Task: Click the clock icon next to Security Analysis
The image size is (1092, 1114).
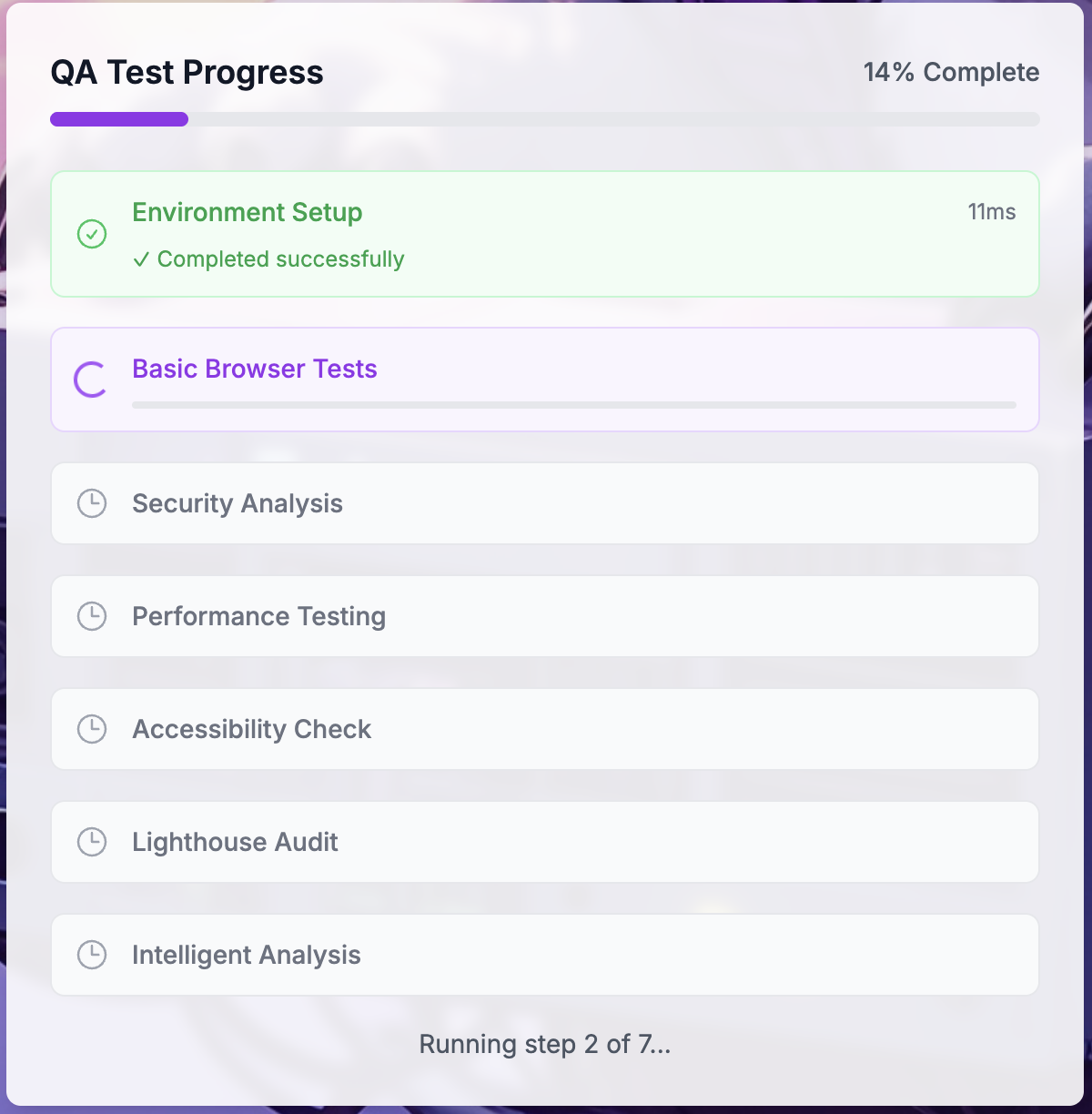Action: pos(92,503)
